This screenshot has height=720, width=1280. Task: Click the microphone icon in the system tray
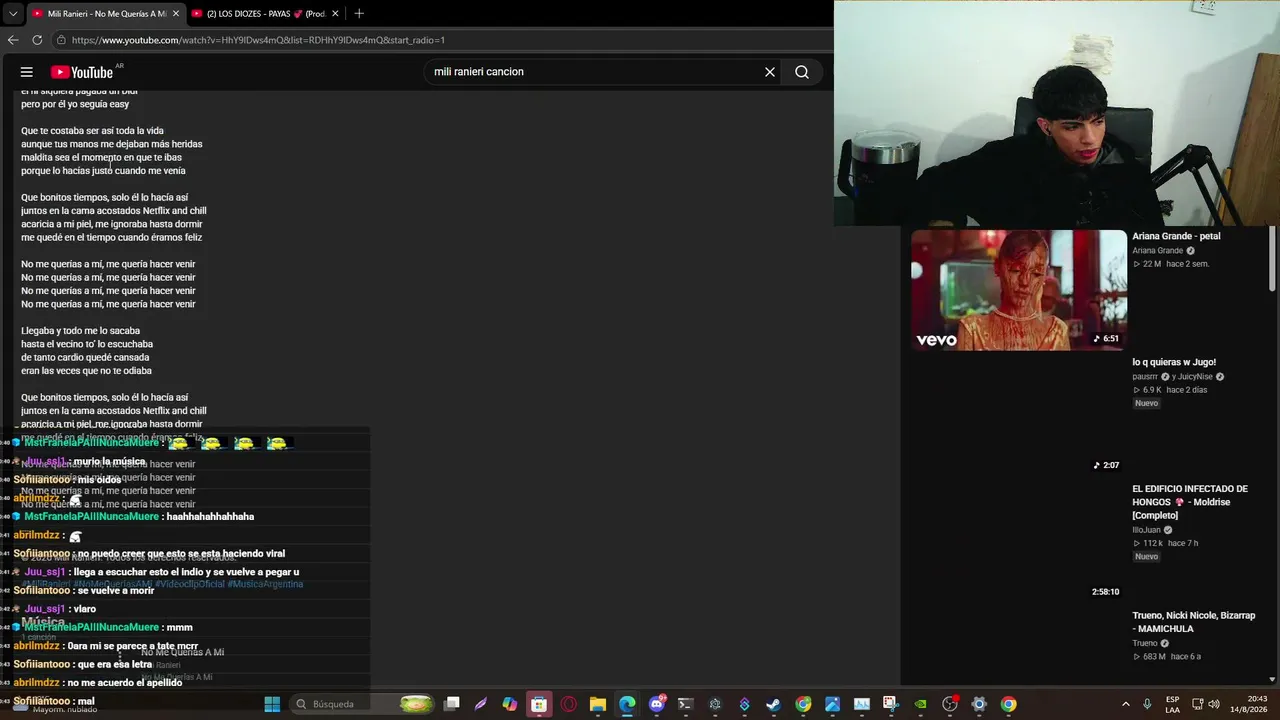(1147, 704)
